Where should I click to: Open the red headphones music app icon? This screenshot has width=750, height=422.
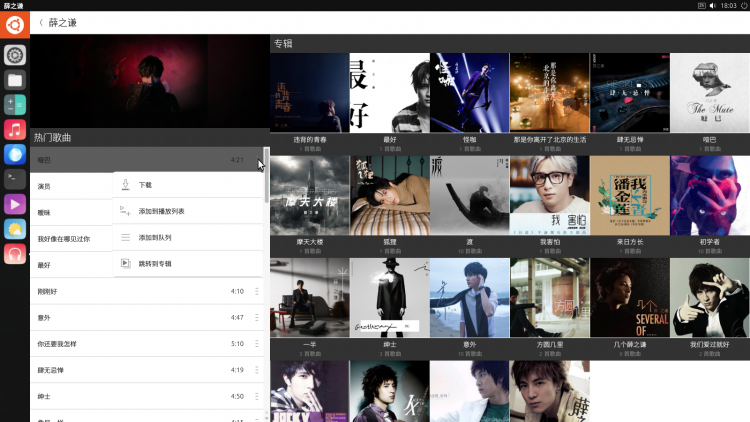point(15,254)
